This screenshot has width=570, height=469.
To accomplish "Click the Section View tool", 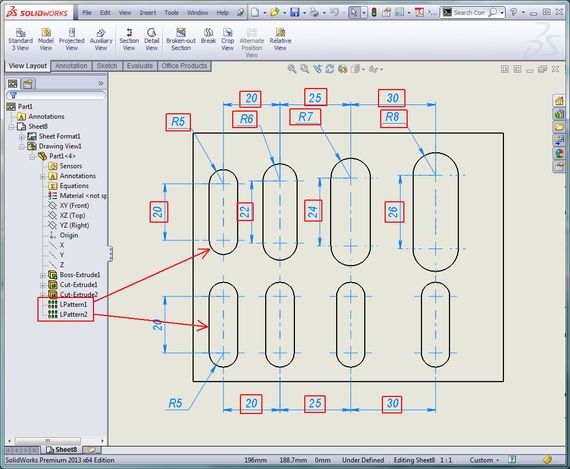I will [129, 39].
